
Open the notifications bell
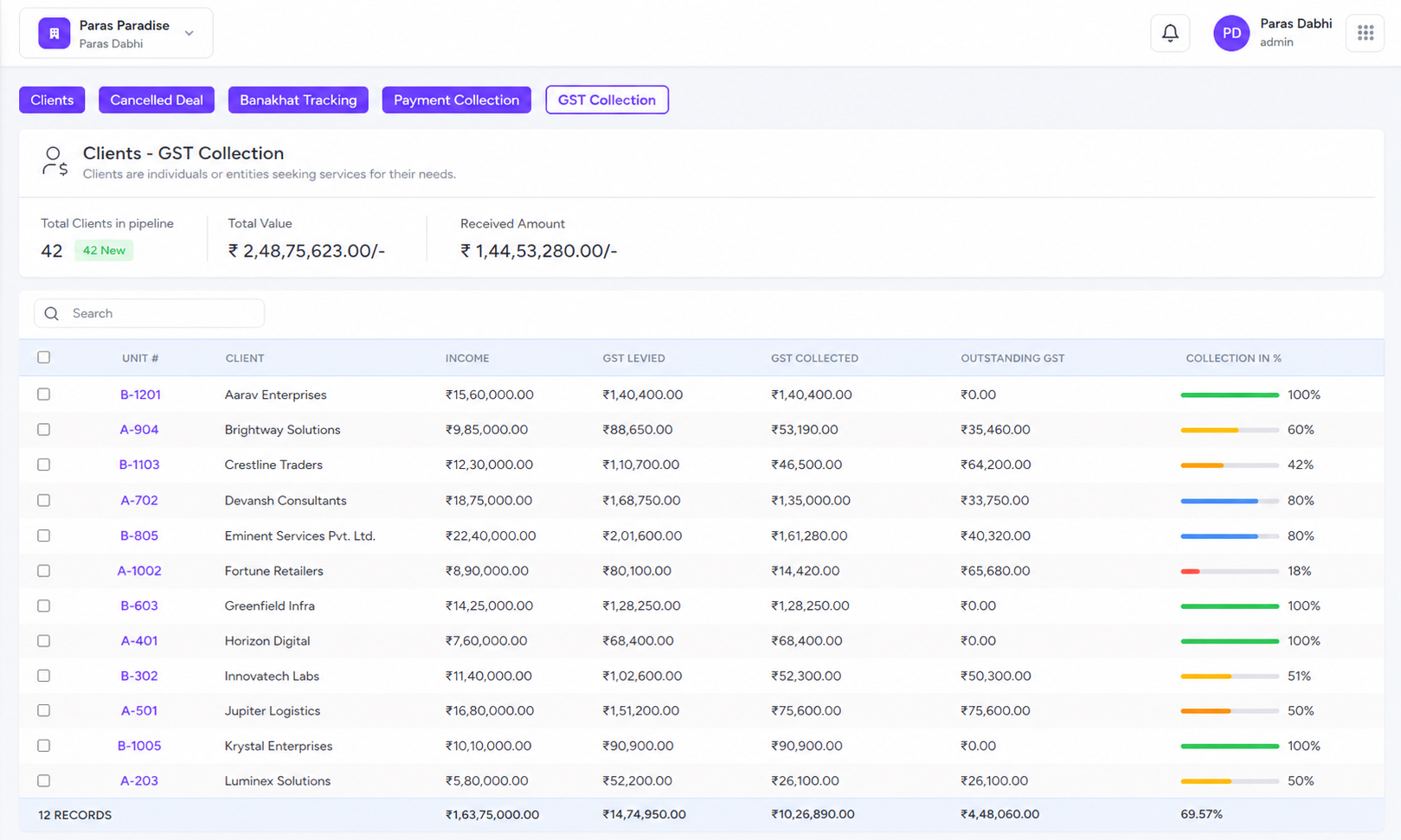click(1170, 33)
